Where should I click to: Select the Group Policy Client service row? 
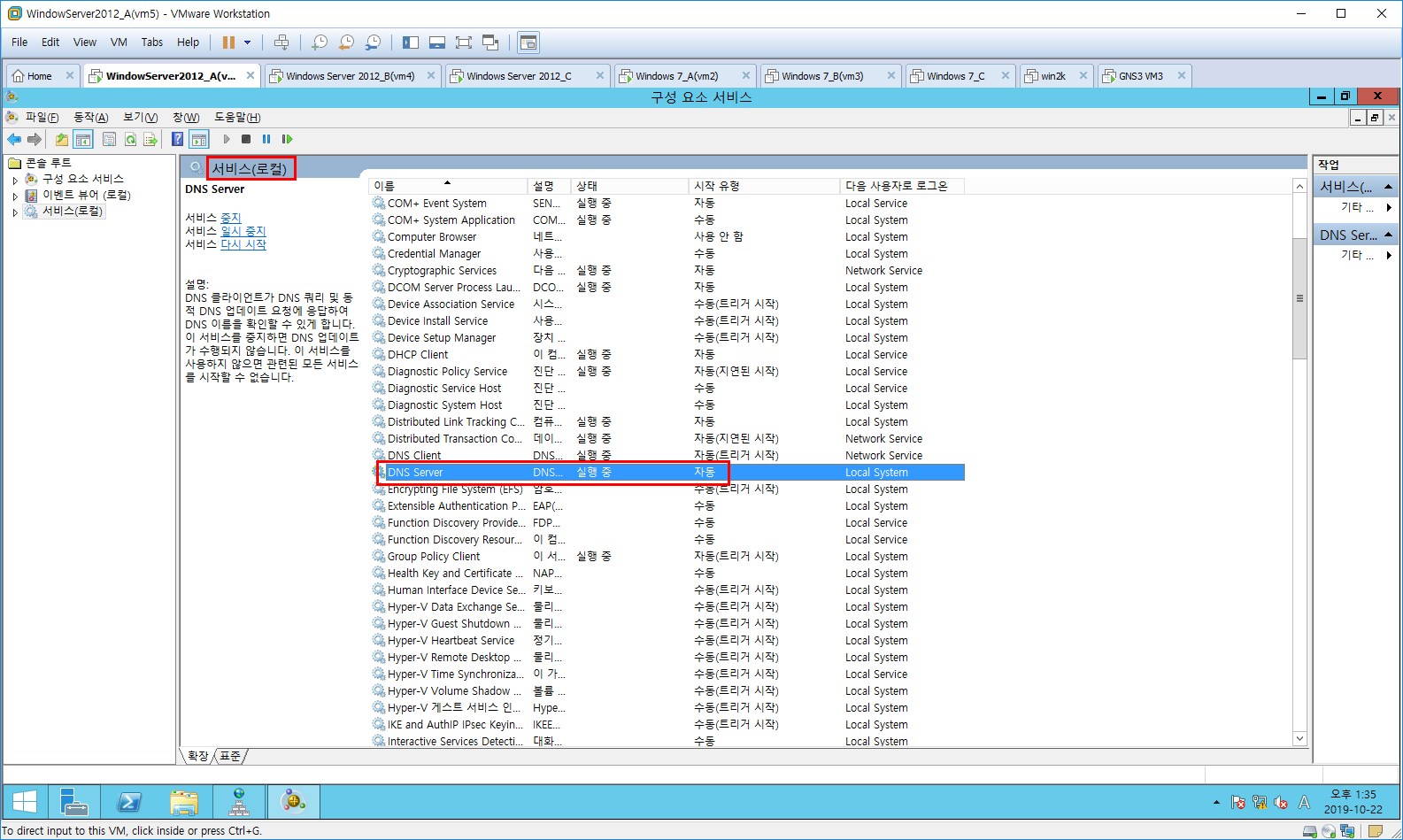[667, 557]
